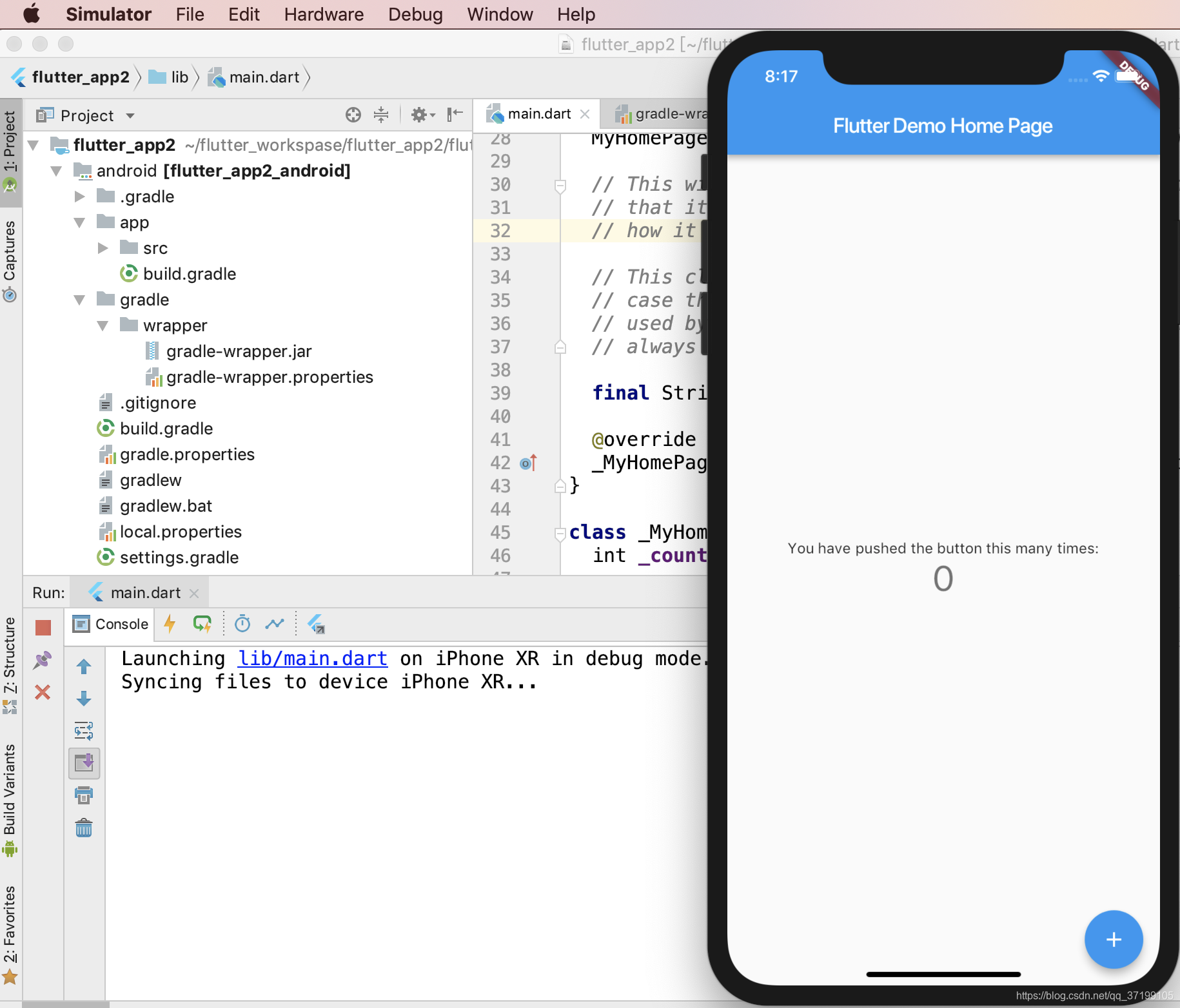Open Project panel gear settings
Viewport: 1180px width, 1008px height.
(x=423, y=115)
